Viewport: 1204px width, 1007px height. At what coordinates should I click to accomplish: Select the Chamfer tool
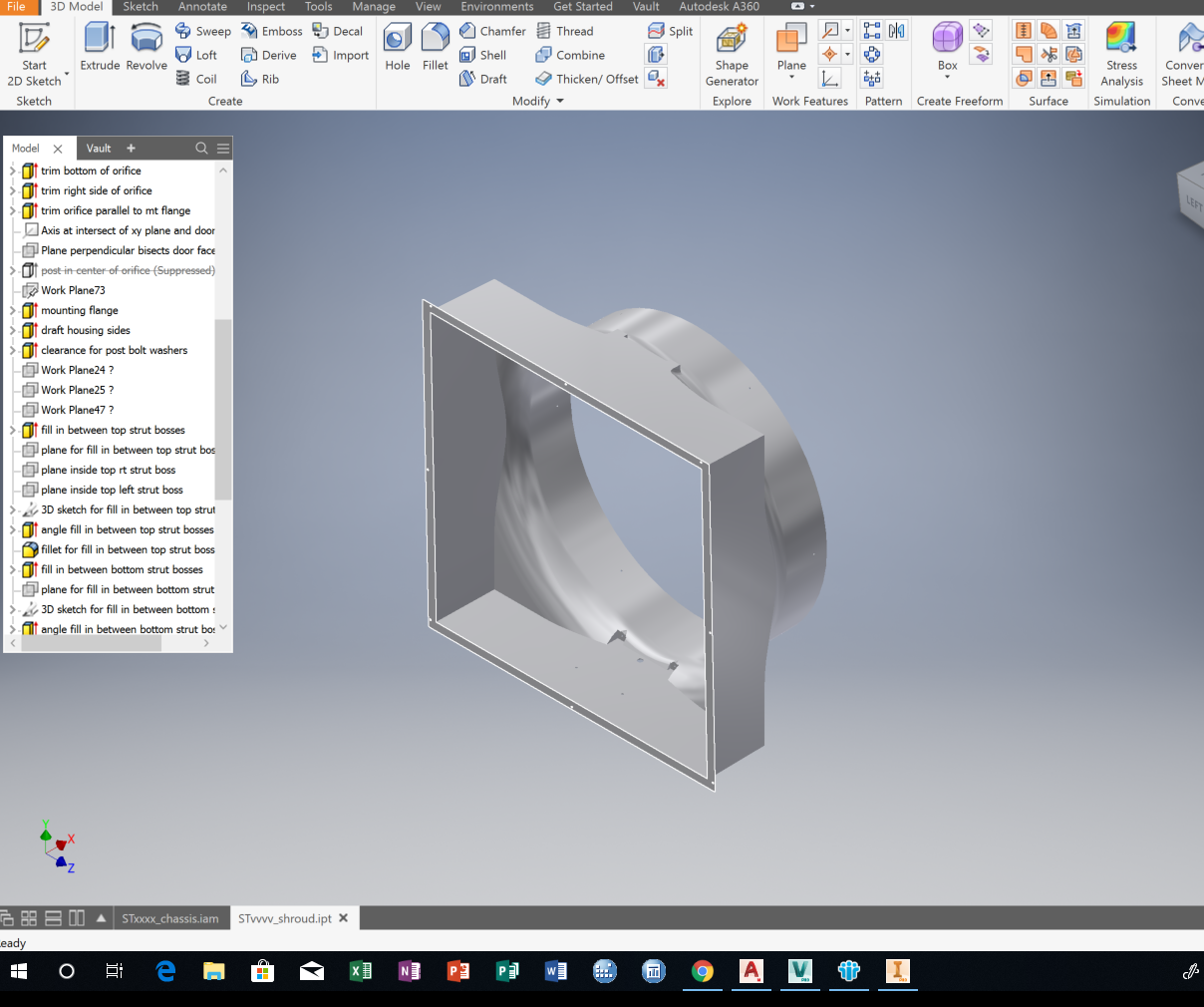[x=492, y=31]
